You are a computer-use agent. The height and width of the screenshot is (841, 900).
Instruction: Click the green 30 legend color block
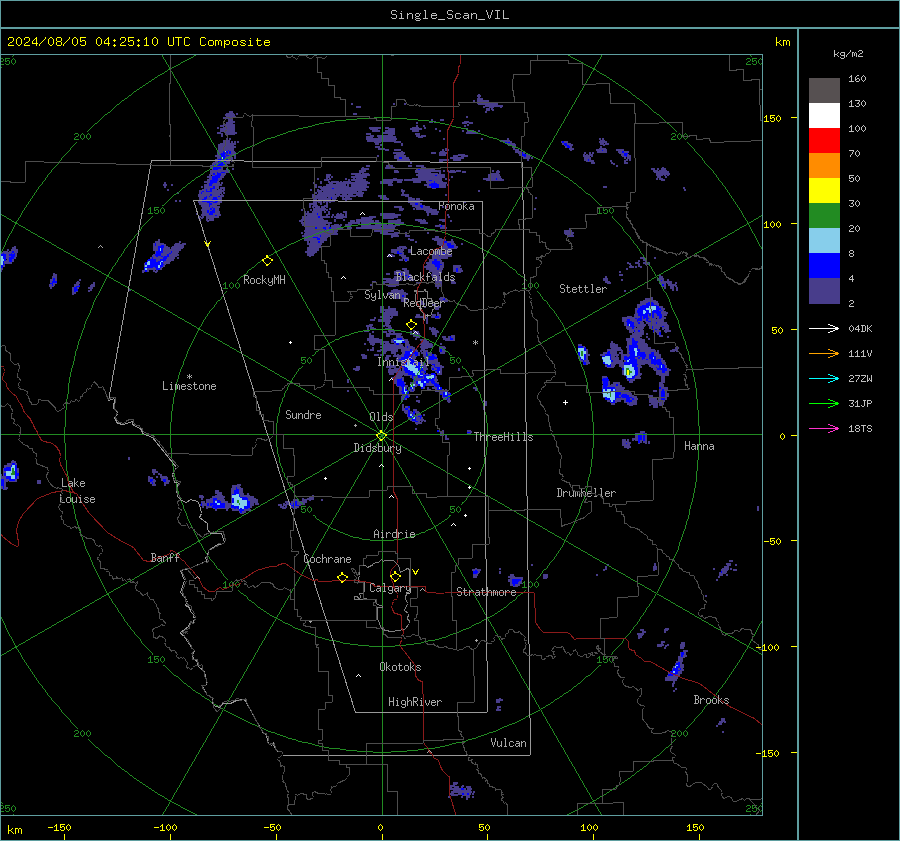[824, 215]
